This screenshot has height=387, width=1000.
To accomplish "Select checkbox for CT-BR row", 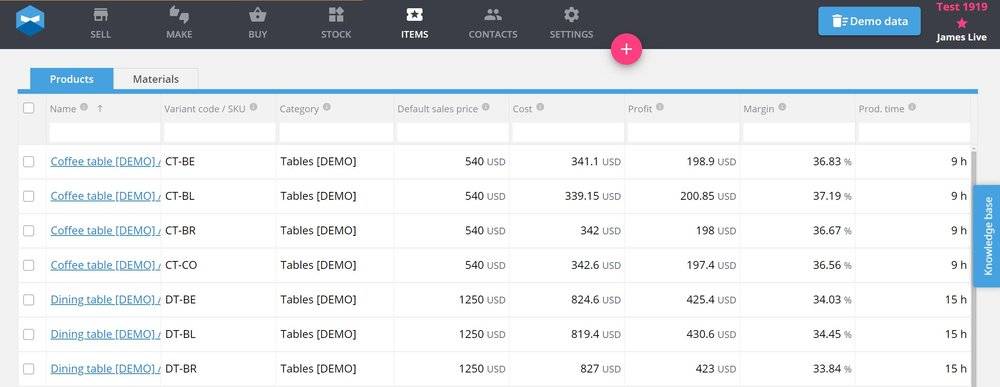I will [29, 231].
